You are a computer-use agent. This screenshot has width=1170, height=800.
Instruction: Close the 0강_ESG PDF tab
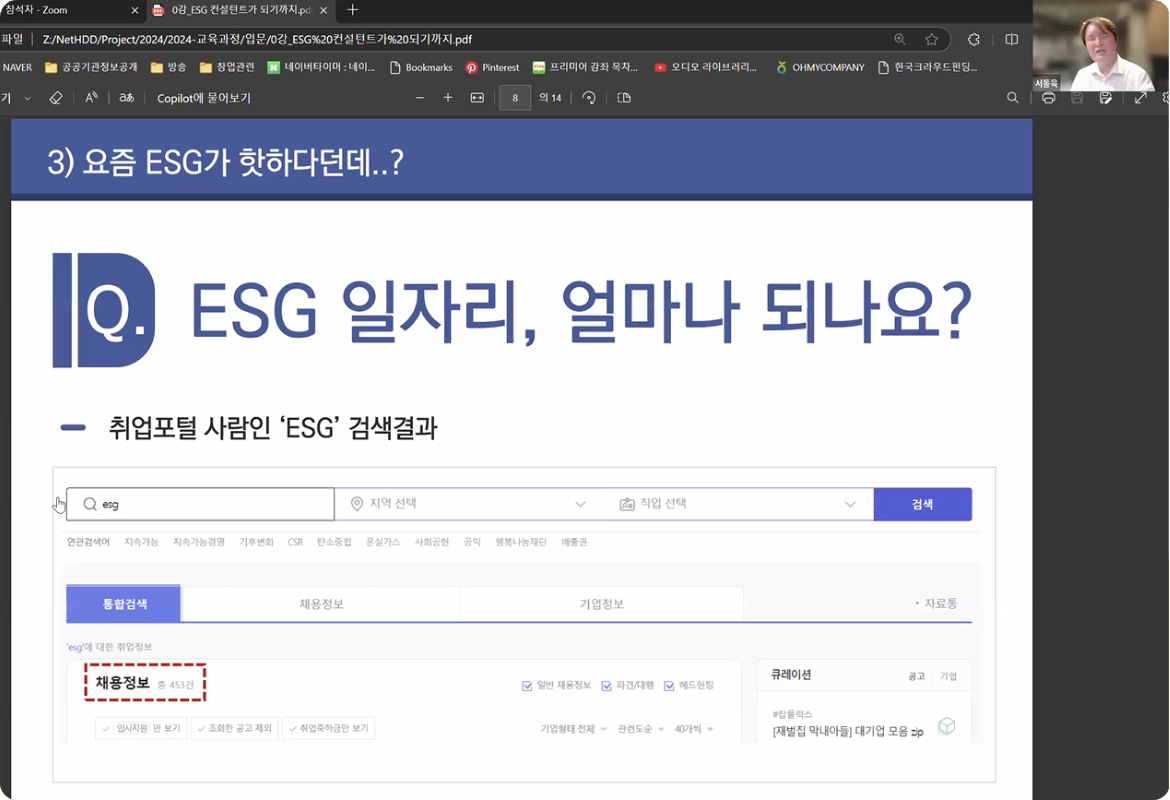323,10
